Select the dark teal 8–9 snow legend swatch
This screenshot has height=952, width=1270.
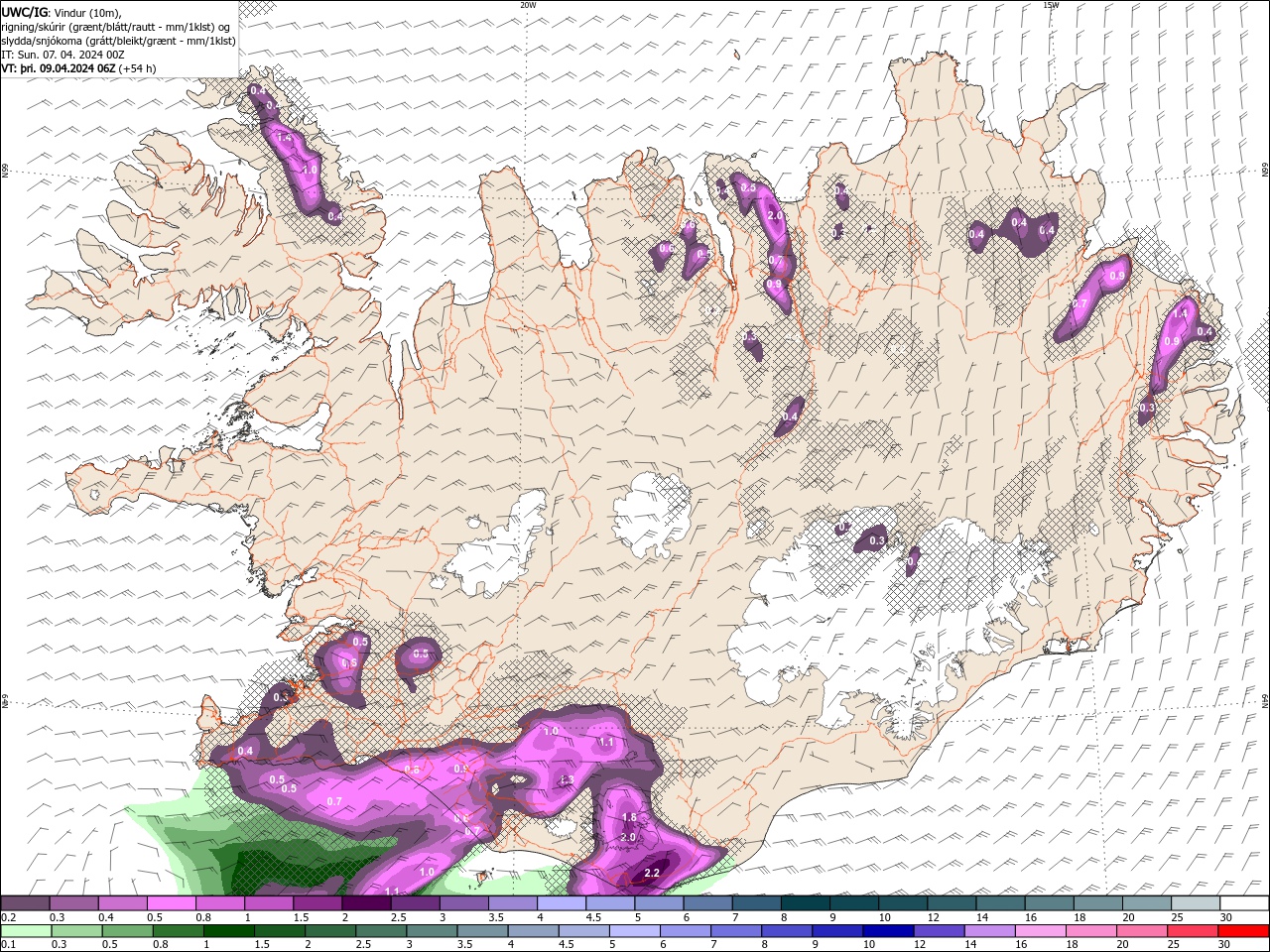tap(805, 903)
